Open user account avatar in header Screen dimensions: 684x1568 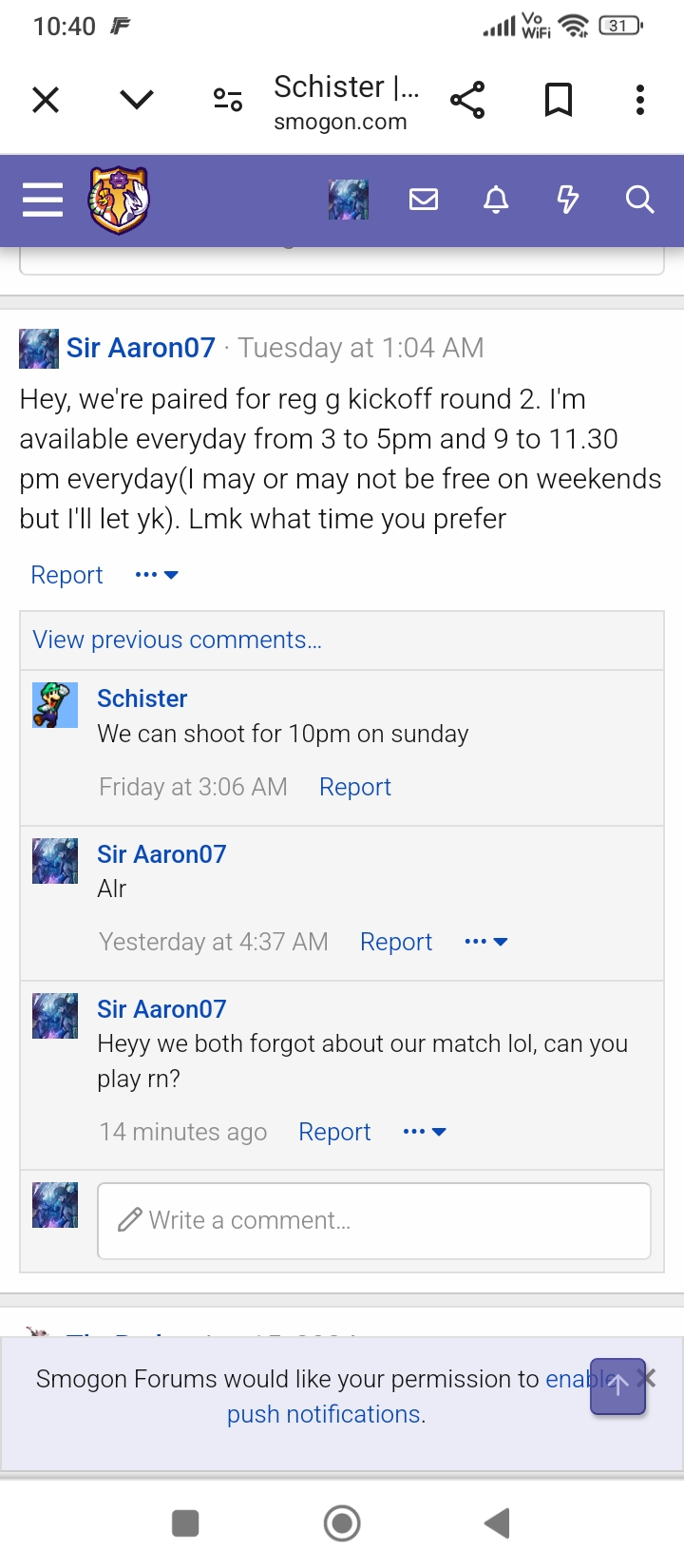(349, 200)
